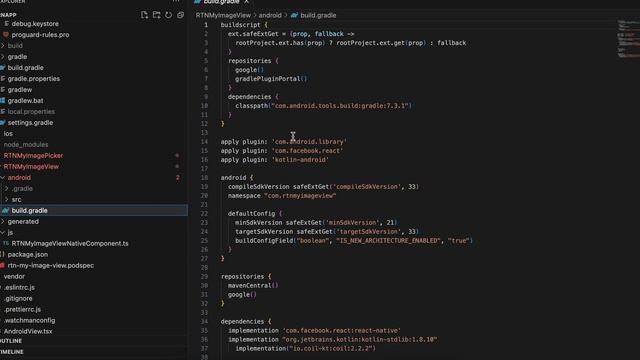Open RTNMyImageViewNativeComponent.ts file

pos(70,244)
